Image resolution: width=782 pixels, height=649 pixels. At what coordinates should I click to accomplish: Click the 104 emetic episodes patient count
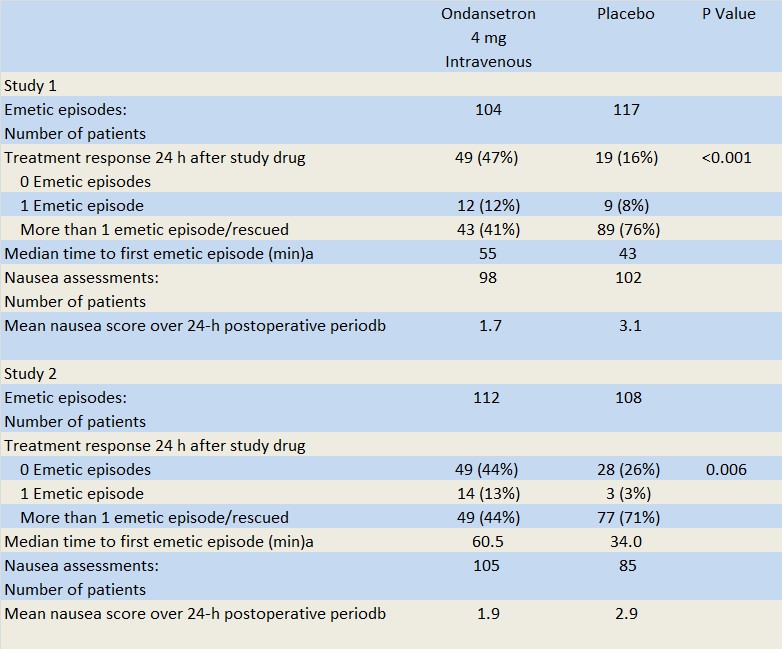pos(488,110)
